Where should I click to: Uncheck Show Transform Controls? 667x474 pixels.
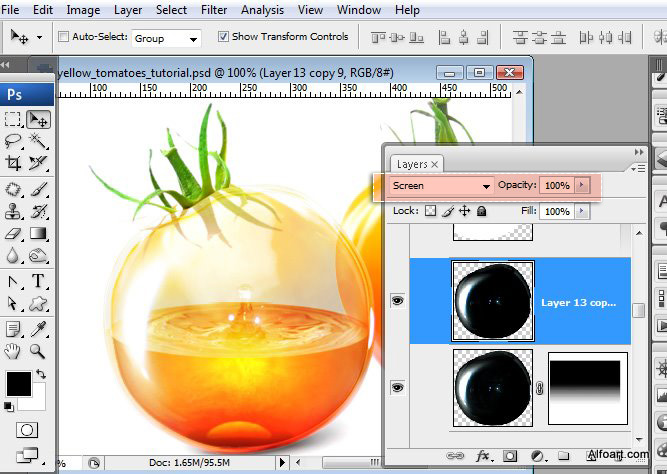pyautogui.click(x=223, y=37)
